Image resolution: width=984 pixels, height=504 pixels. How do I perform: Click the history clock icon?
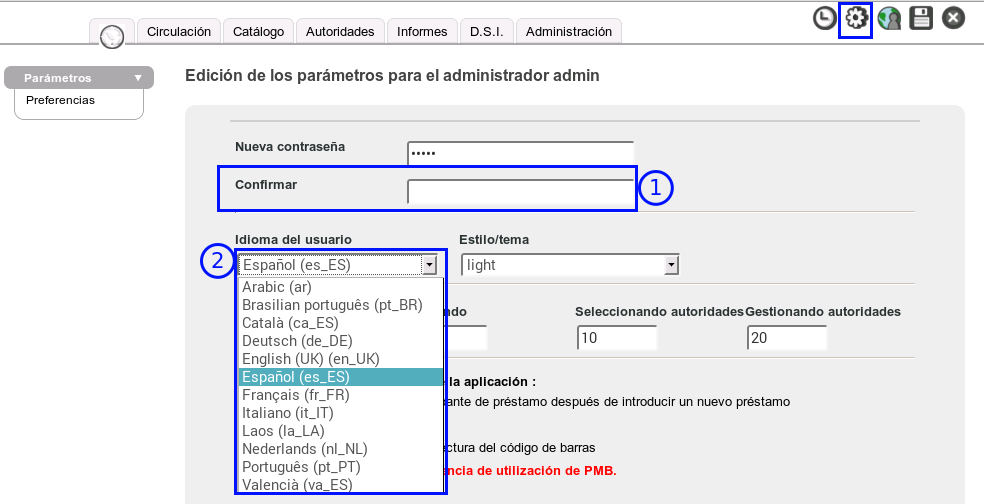824,18
